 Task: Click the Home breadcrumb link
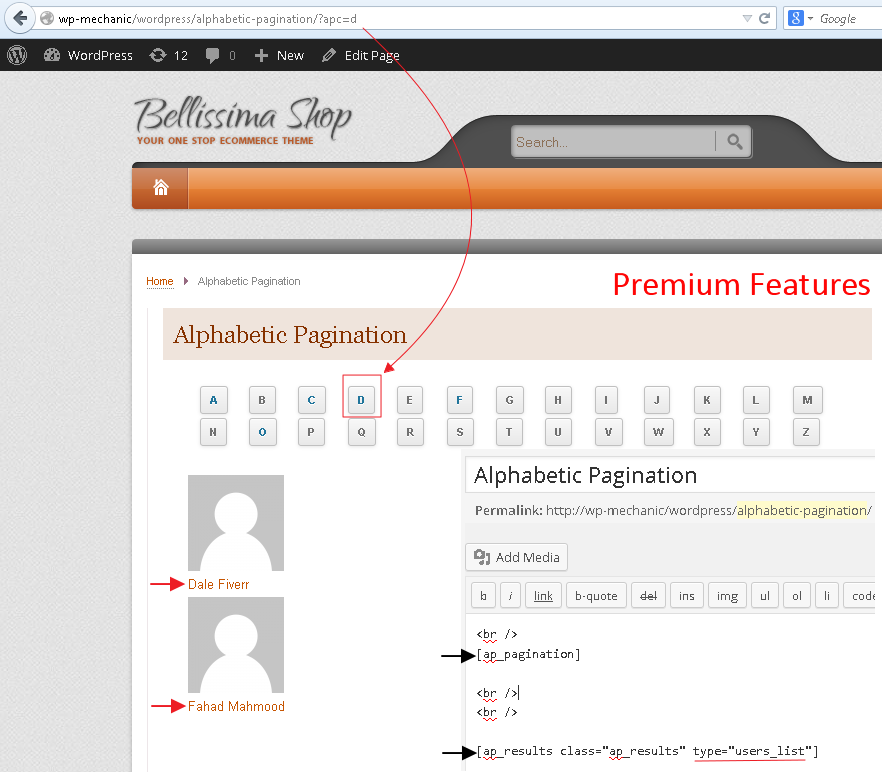click(x=160, y=281)
